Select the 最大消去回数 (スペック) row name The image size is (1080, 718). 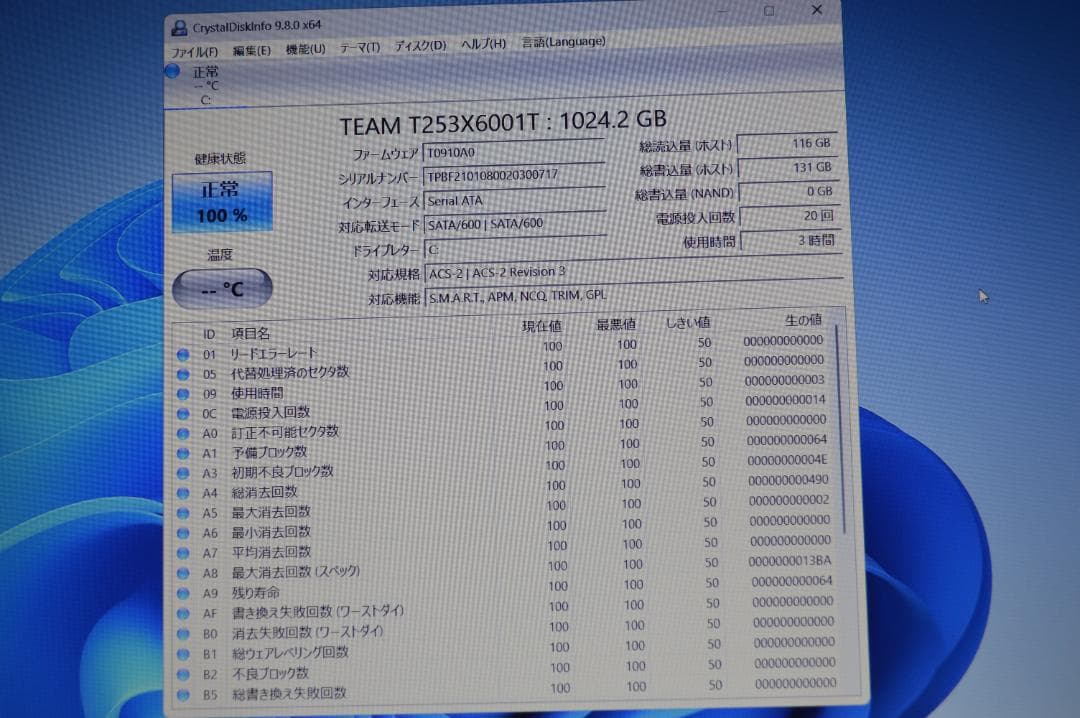(x=296, y=572)
